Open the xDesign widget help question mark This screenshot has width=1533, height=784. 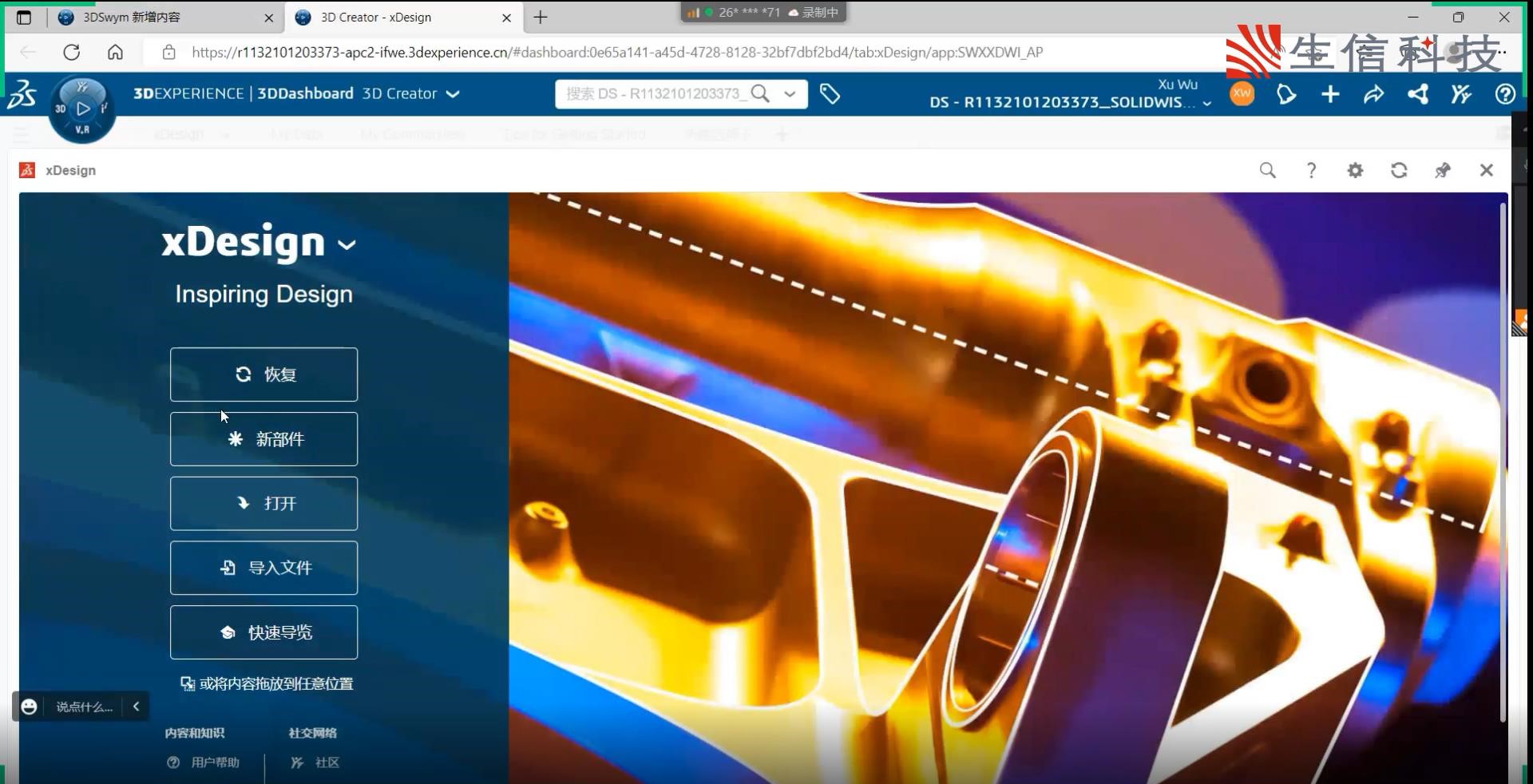click(1311, 170)
